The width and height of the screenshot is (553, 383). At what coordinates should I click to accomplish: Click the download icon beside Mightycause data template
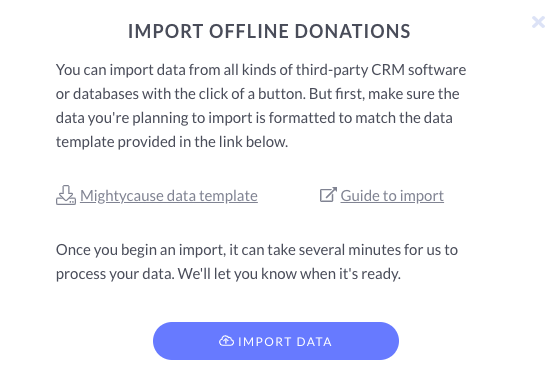click(66, 195)
